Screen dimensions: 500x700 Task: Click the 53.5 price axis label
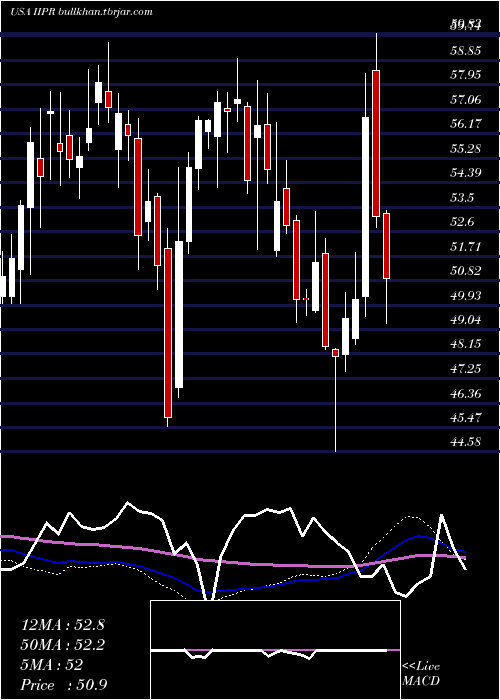tap(462, 197)
